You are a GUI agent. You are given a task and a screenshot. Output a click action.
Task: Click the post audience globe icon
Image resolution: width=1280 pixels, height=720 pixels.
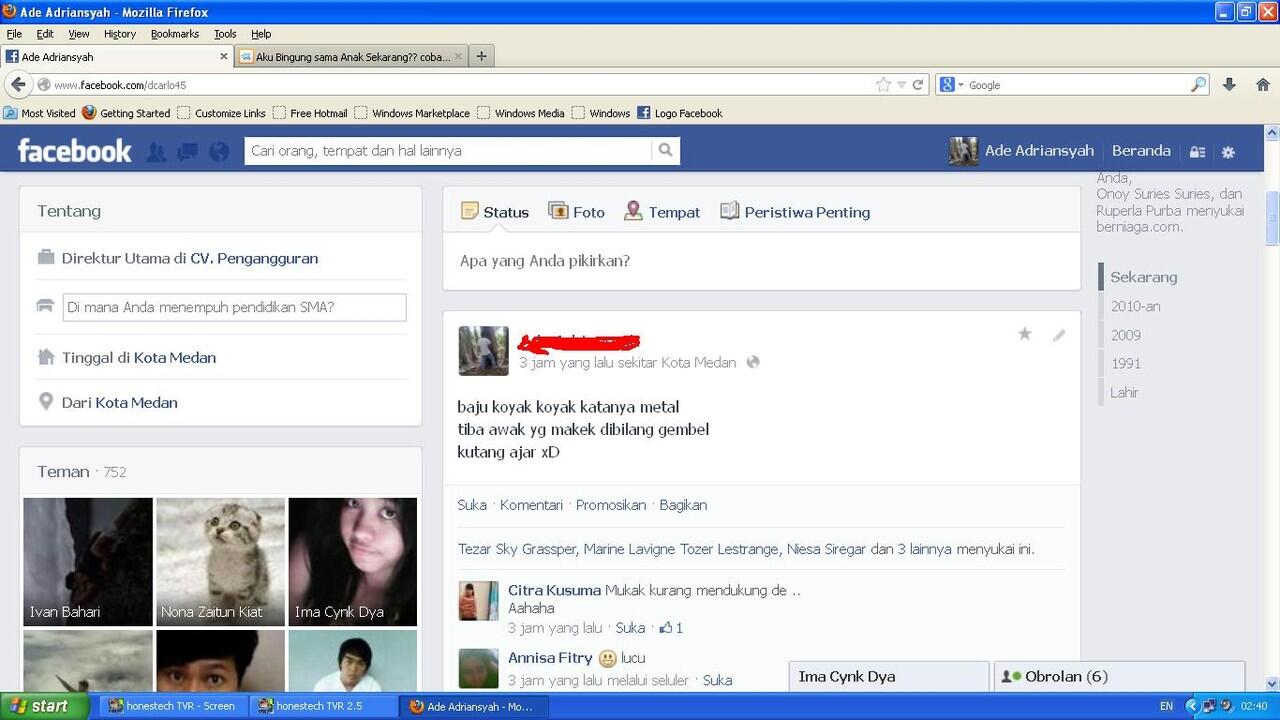[x=753, y=362]
